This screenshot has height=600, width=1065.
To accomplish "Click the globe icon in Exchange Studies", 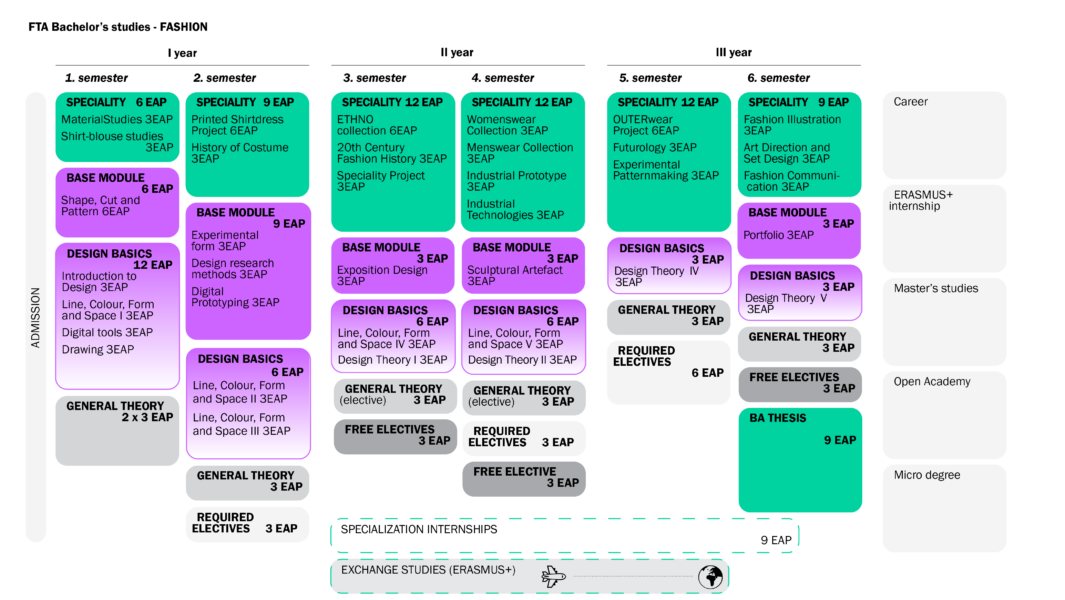I will pyautogui.click(x=710, y=577).
